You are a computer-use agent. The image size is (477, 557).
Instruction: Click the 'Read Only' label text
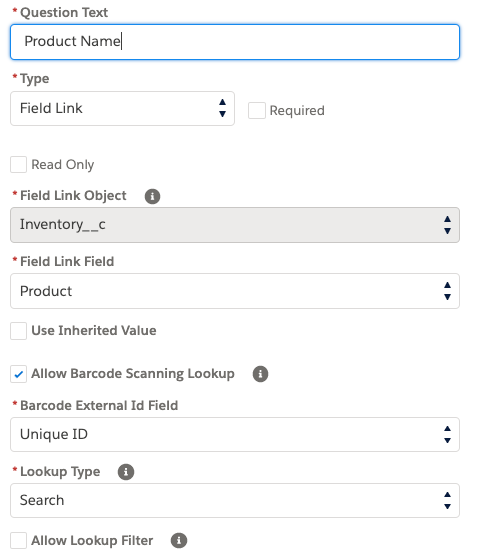coord(63,164)
